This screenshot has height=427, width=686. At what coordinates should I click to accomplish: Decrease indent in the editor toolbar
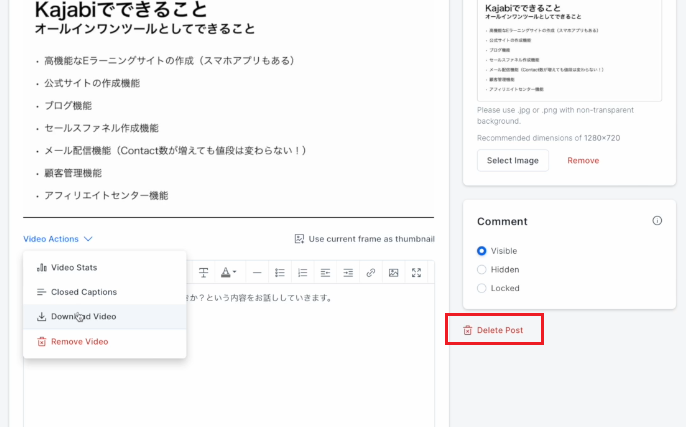click(325, 273)
